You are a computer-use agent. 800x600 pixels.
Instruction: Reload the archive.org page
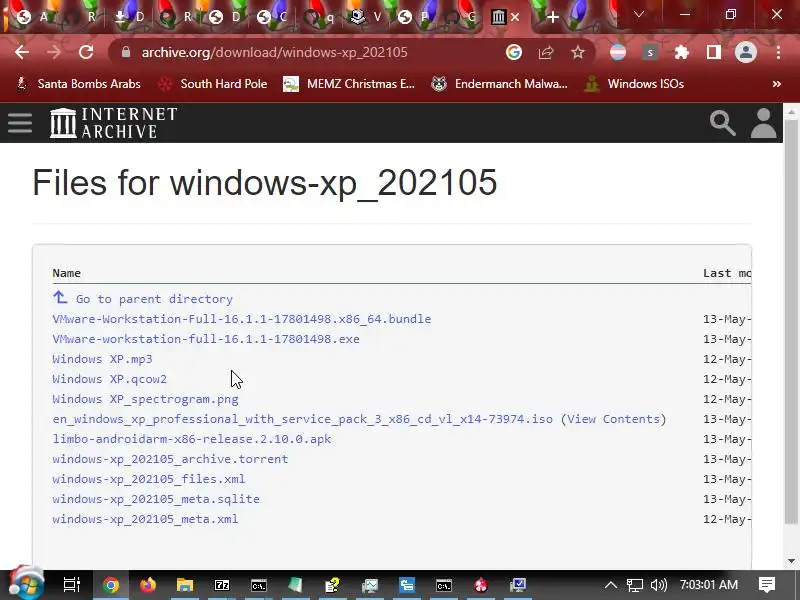click(86, 52)
